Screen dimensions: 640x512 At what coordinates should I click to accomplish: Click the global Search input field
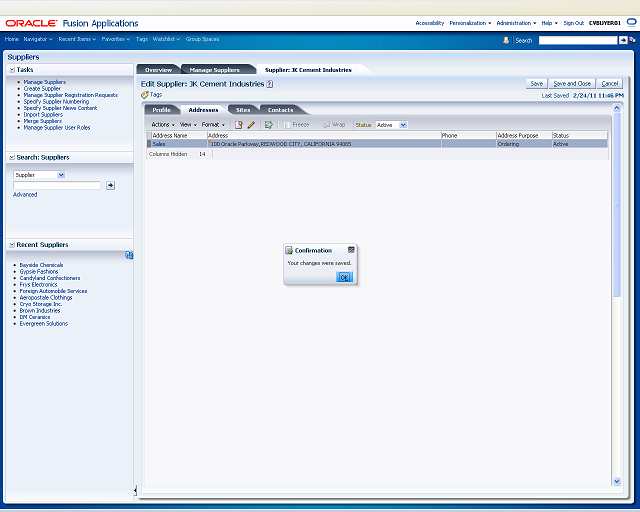[578, 40]
